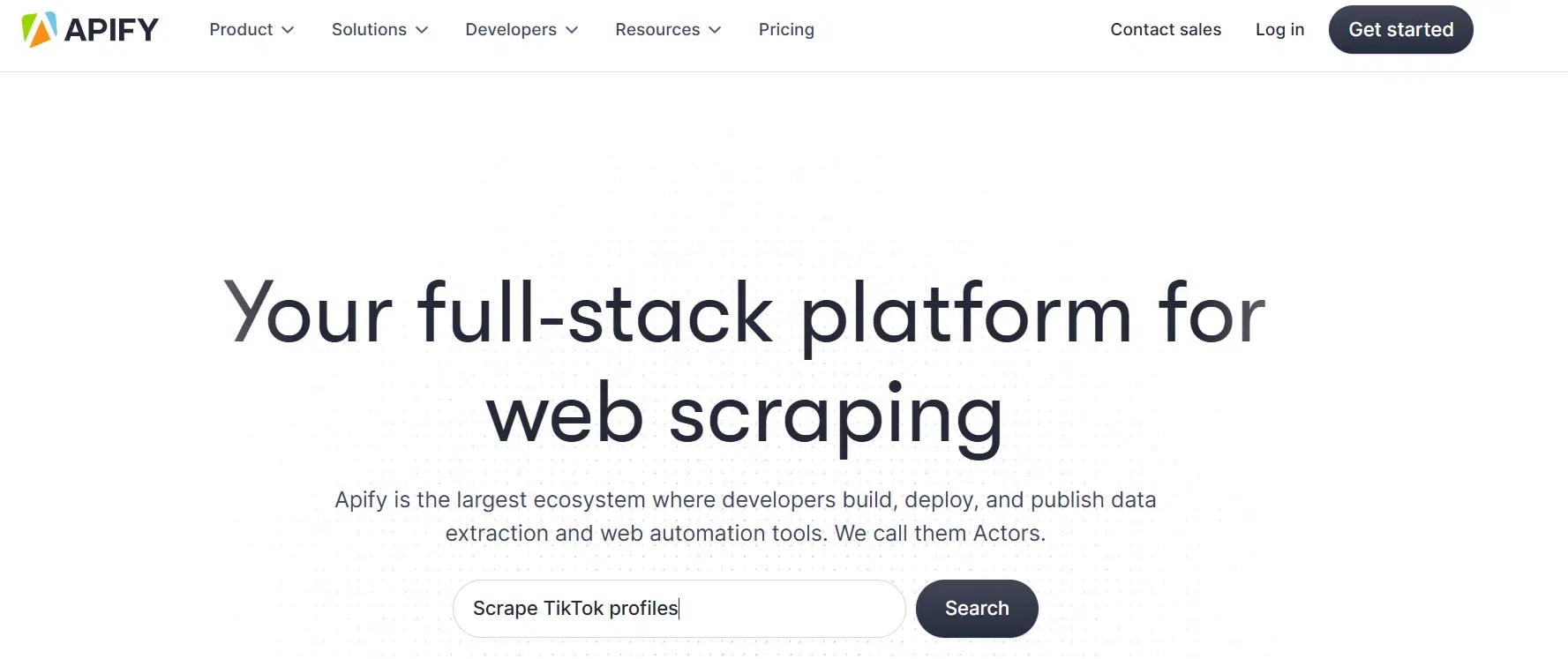Open the Solutions menu
This screenshot has width=1568, height=659.
pyautogui.click(x=379, y=29)
